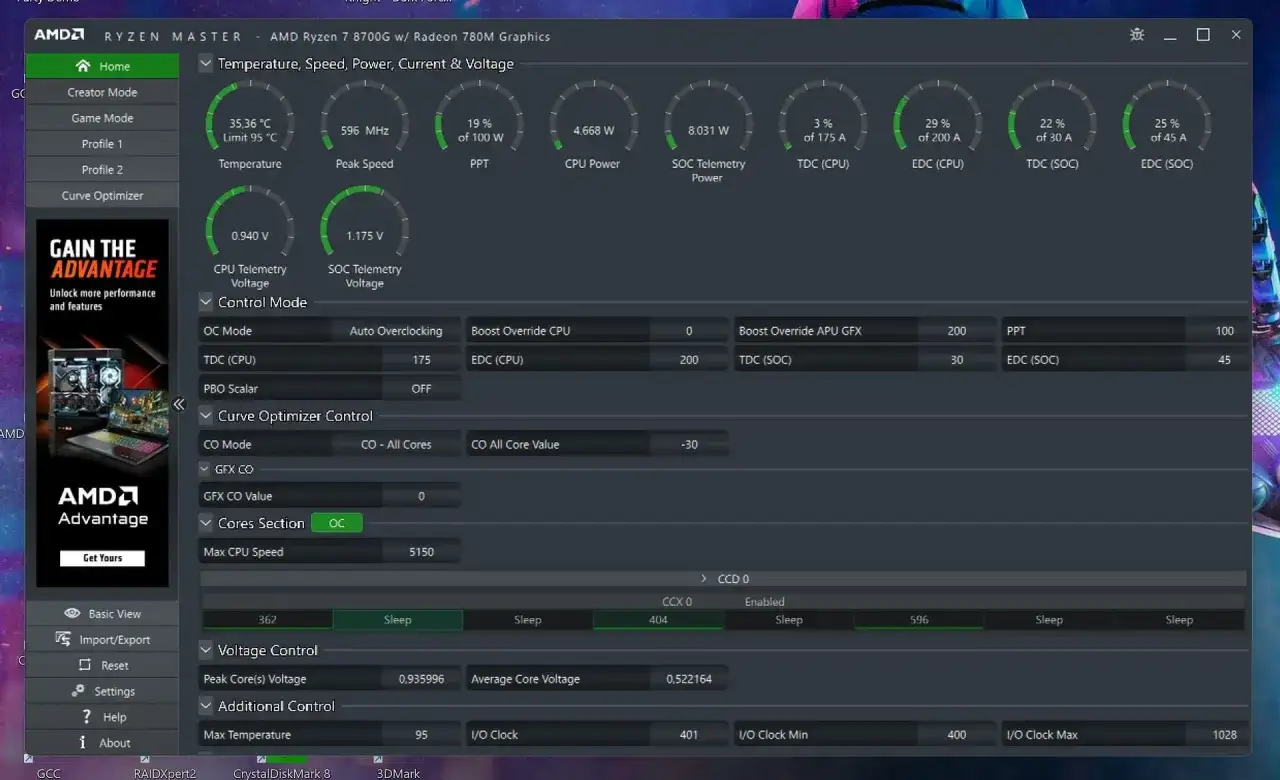Viewport: 1280px width, 780px height.
Task: Collapse the Control Mode section
Action: click(x=206, y=302)
